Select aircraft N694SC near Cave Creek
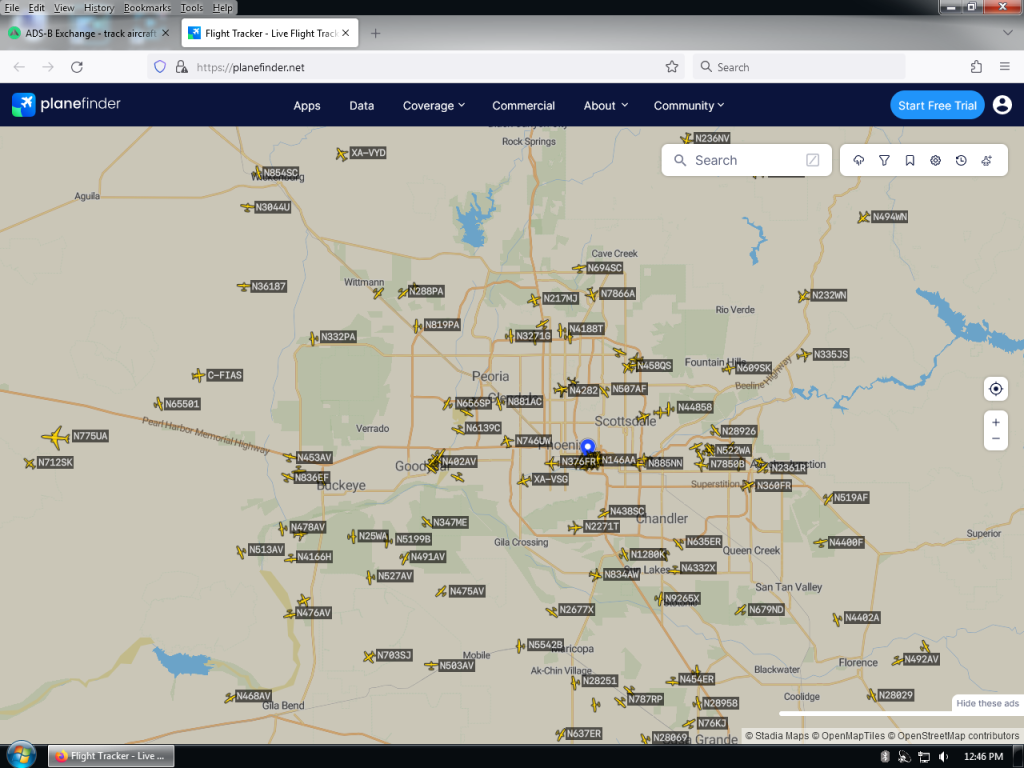The height and width of the screenshot is (768, 1024). [x=579, y=268]
